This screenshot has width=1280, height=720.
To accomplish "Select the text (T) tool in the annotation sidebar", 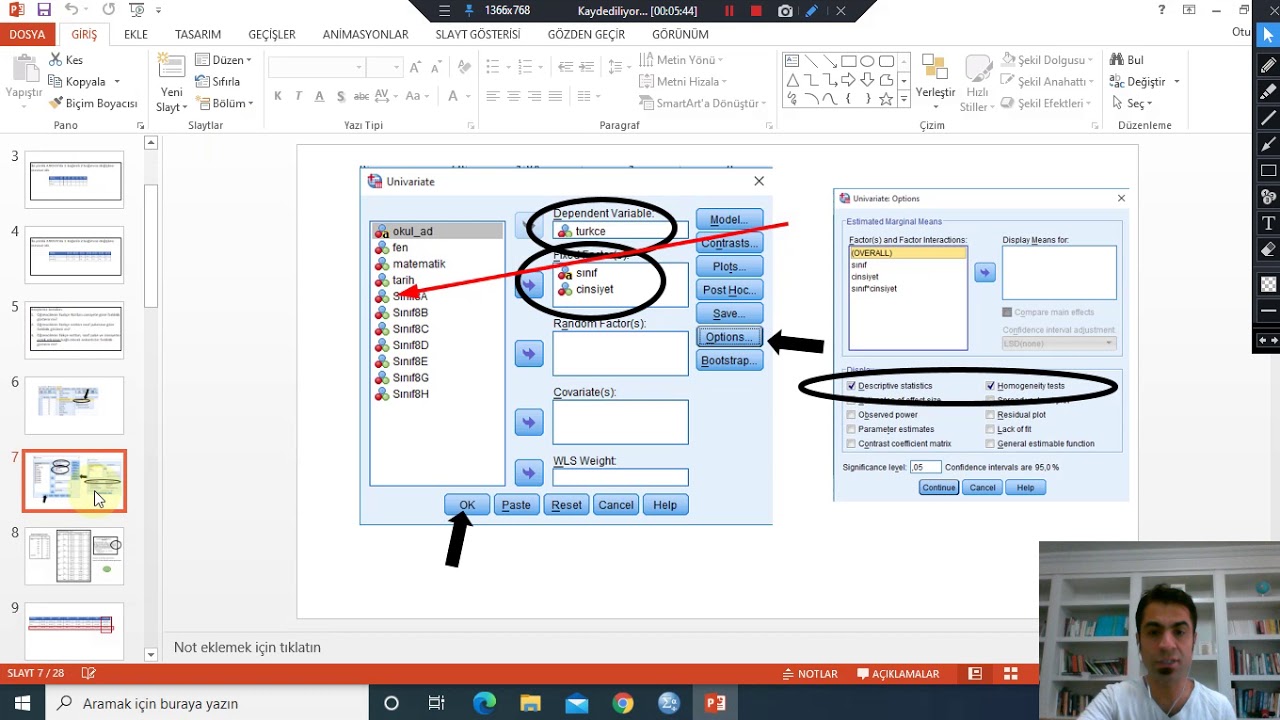I will click(x=1268, y=223).
